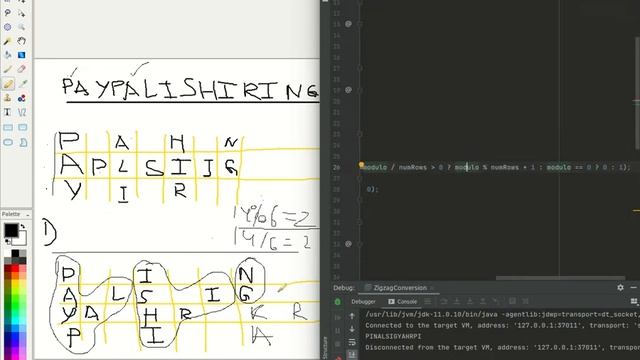
Task: Click console output 'PINALSIGYAHRPI'
Action: pos(393,336)
